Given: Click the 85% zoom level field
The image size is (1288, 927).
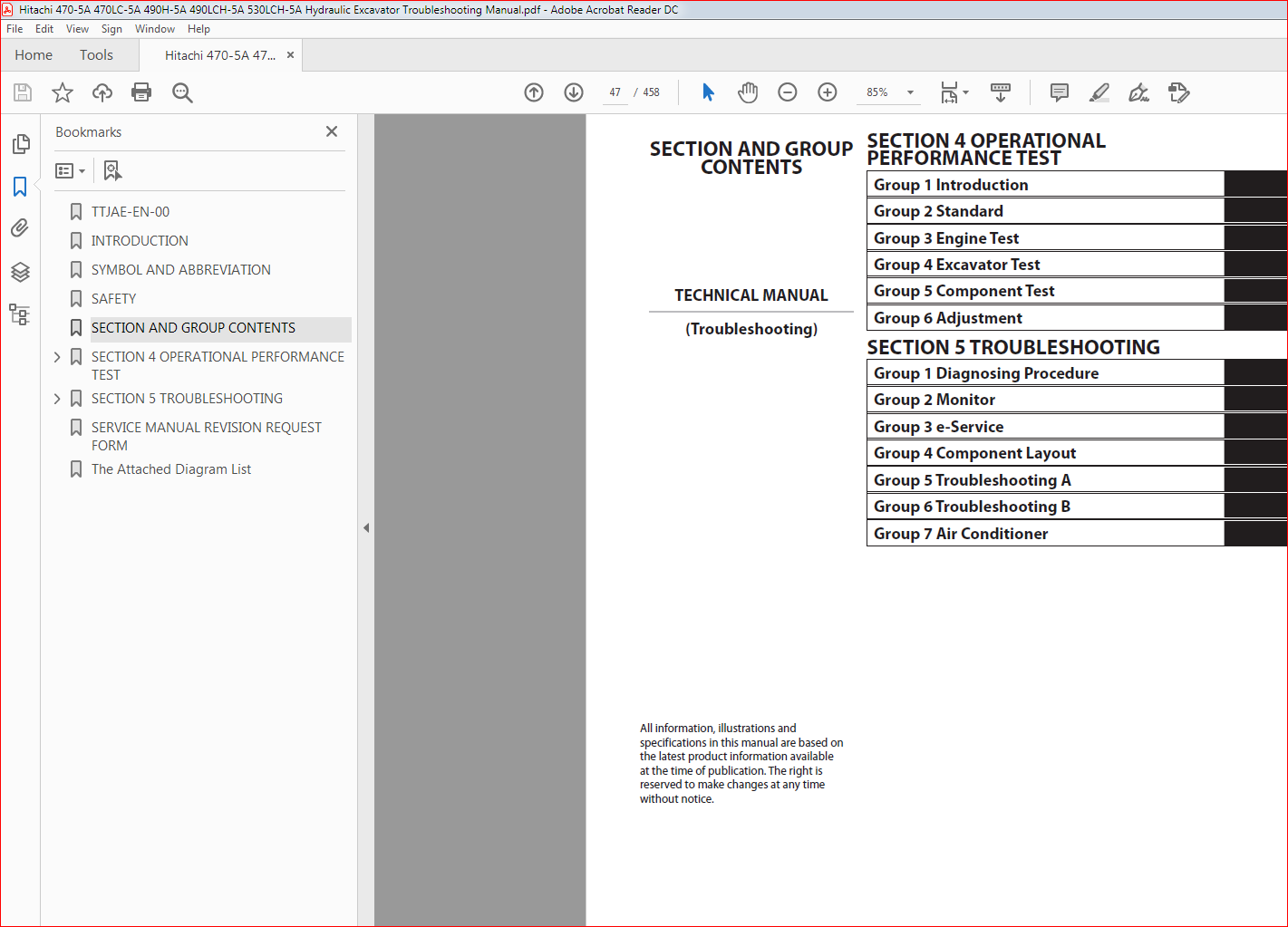Looking at the screenshot, I should pos(877,92).
